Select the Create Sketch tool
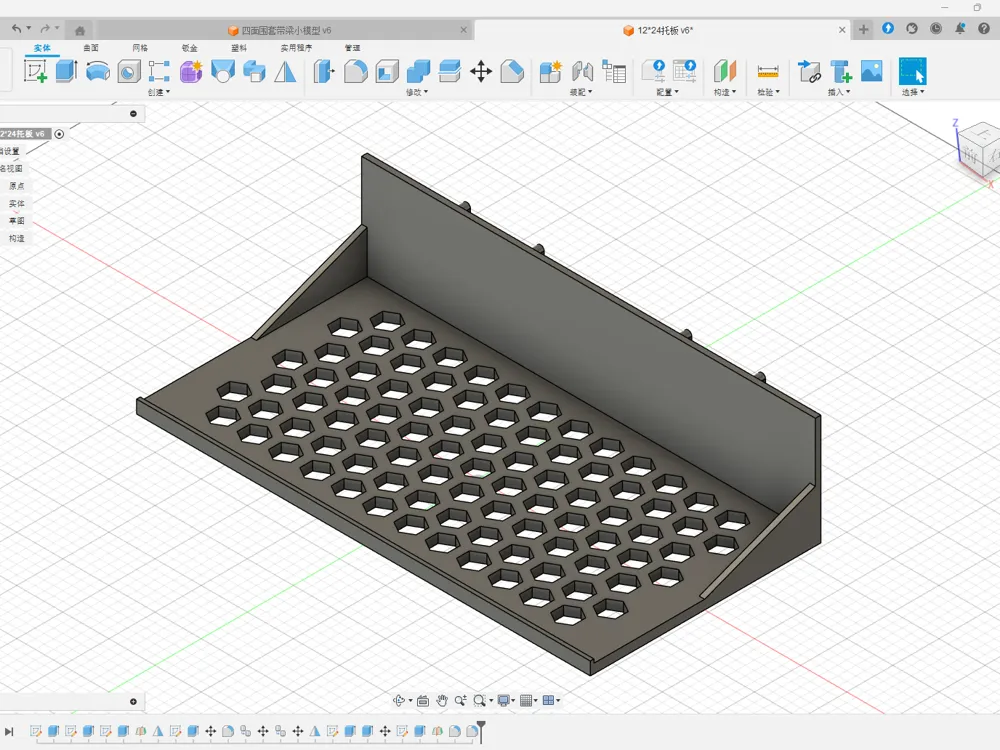 [x=35, y=71]
